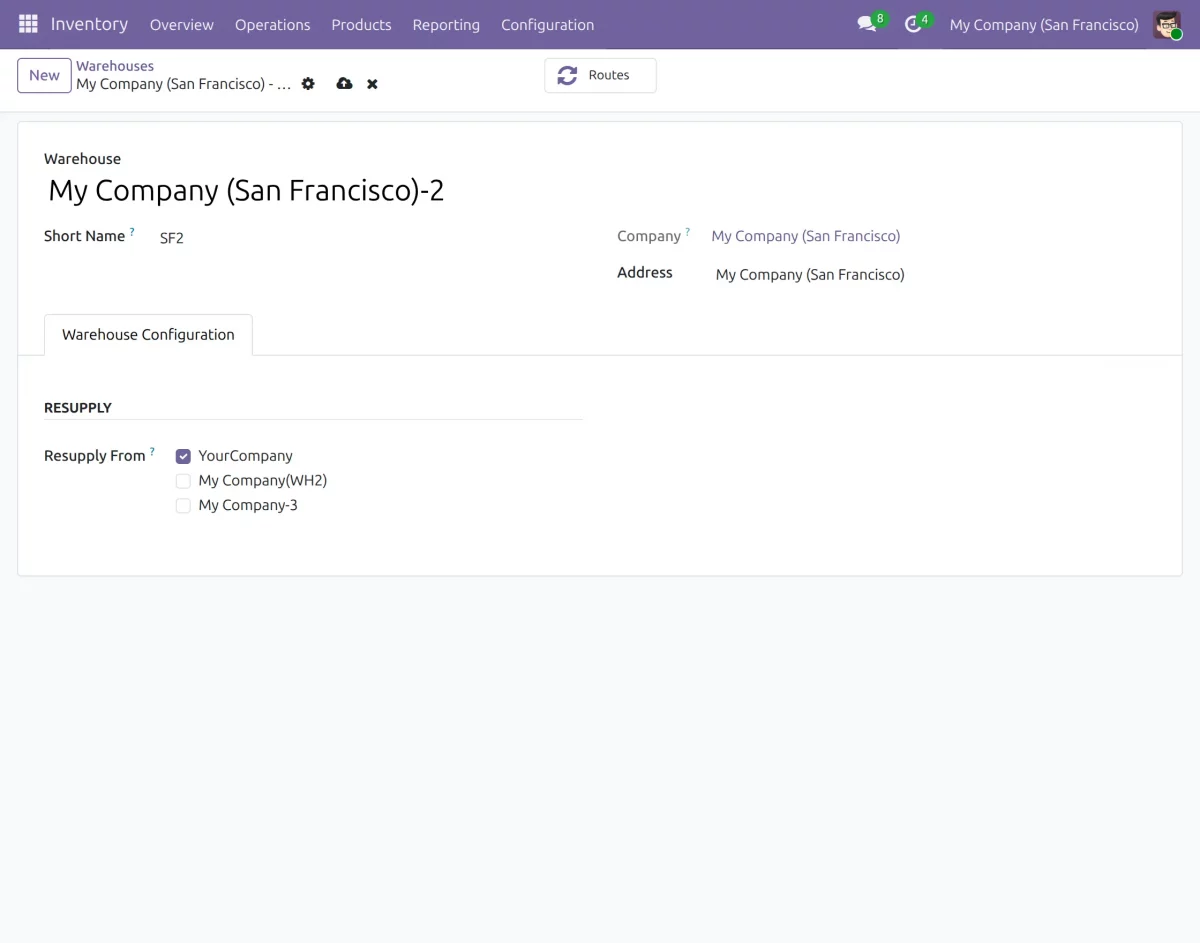The image size is (1200, 943).
Task: Select the Warehouse Configuration tab
Action: [x=148, y=335]
